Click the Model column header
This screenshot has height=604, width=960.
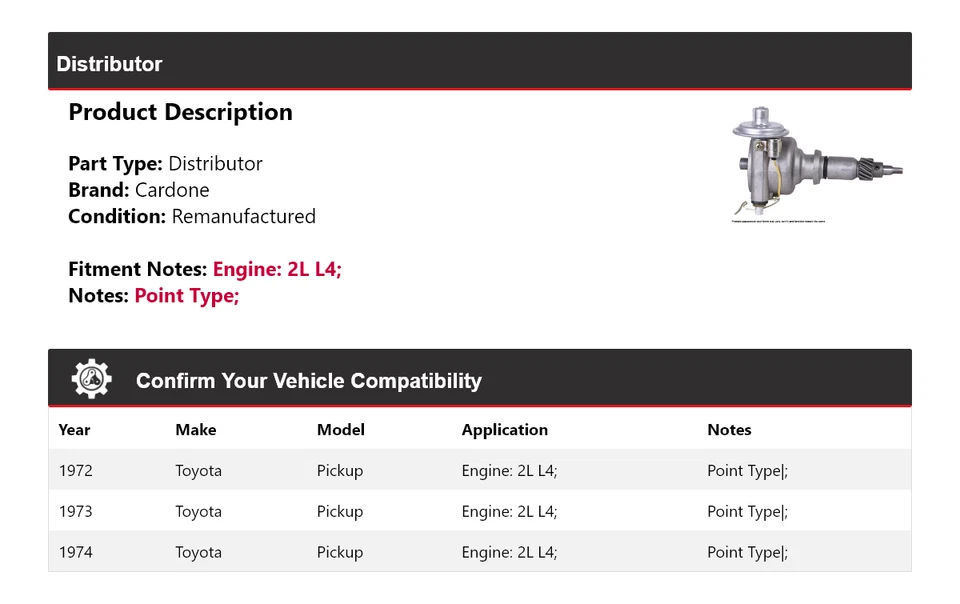coord(340,430)
